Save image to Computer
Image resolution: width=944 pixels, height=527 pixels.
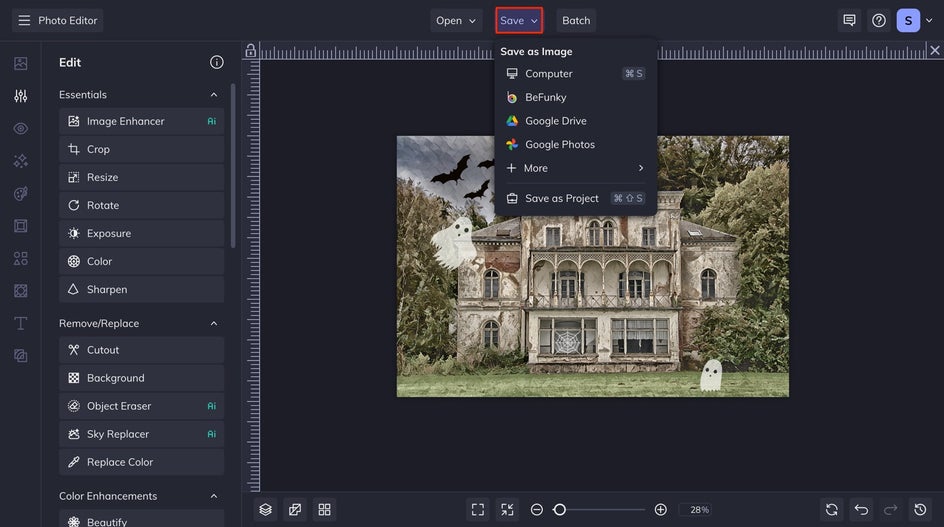pyautogui.click(x=576, y=73)
